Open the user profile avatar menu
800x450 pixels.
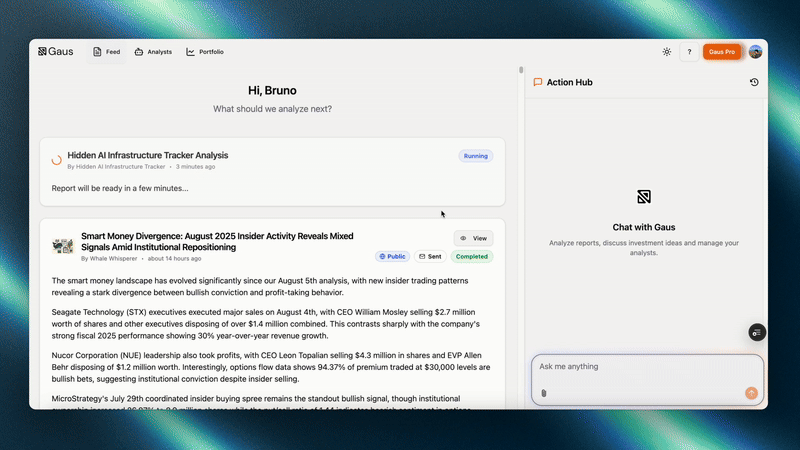pyautogui.click(x=755, y=52)
